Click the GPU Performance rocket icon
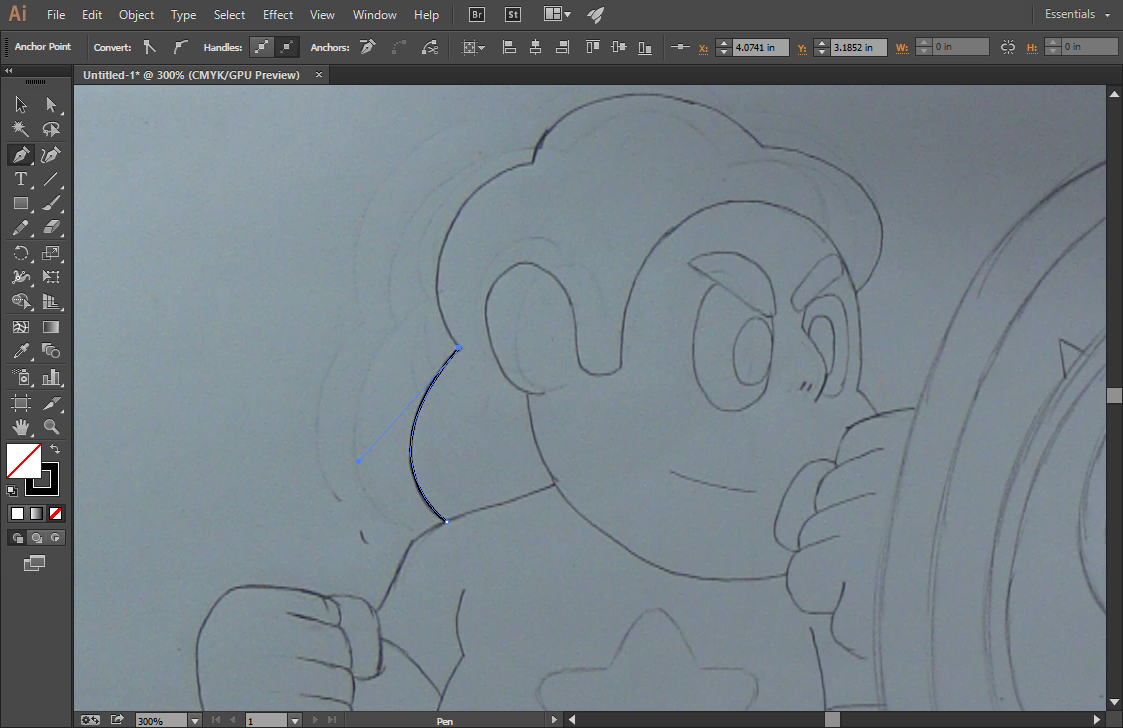 click(x=596, y=14)
